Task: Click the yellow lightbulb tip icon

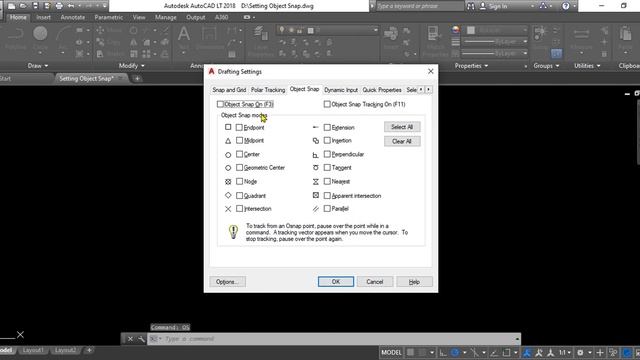Action: (x=233, y=232)
